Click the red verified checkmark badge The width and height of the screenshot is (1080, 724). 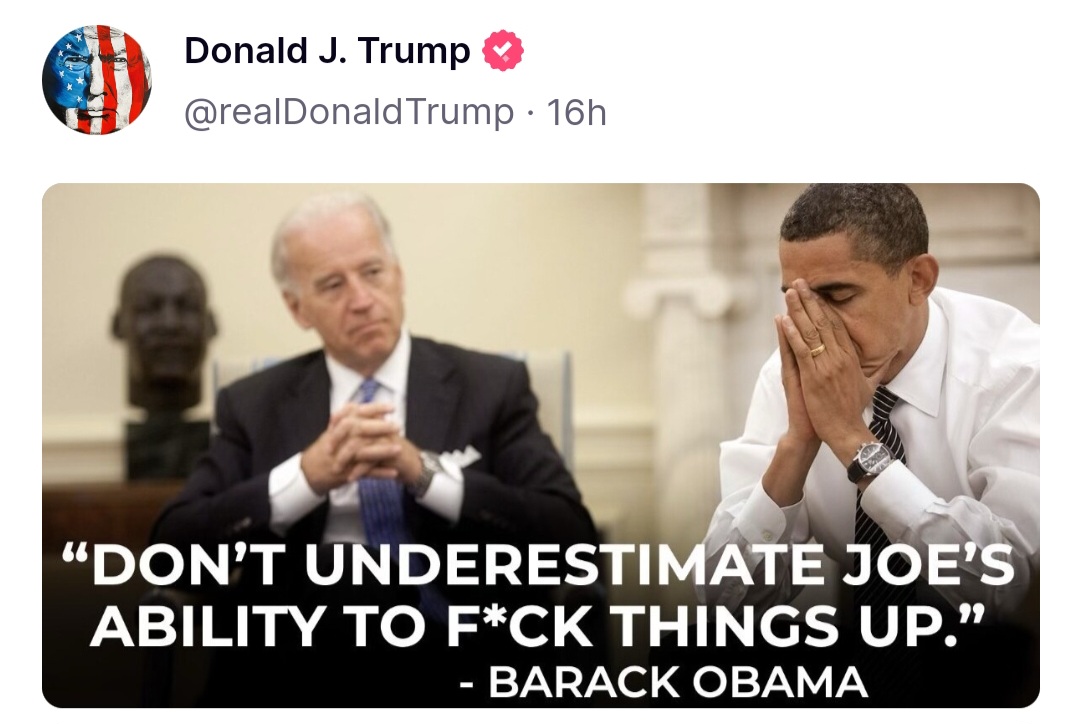(503, 50)
